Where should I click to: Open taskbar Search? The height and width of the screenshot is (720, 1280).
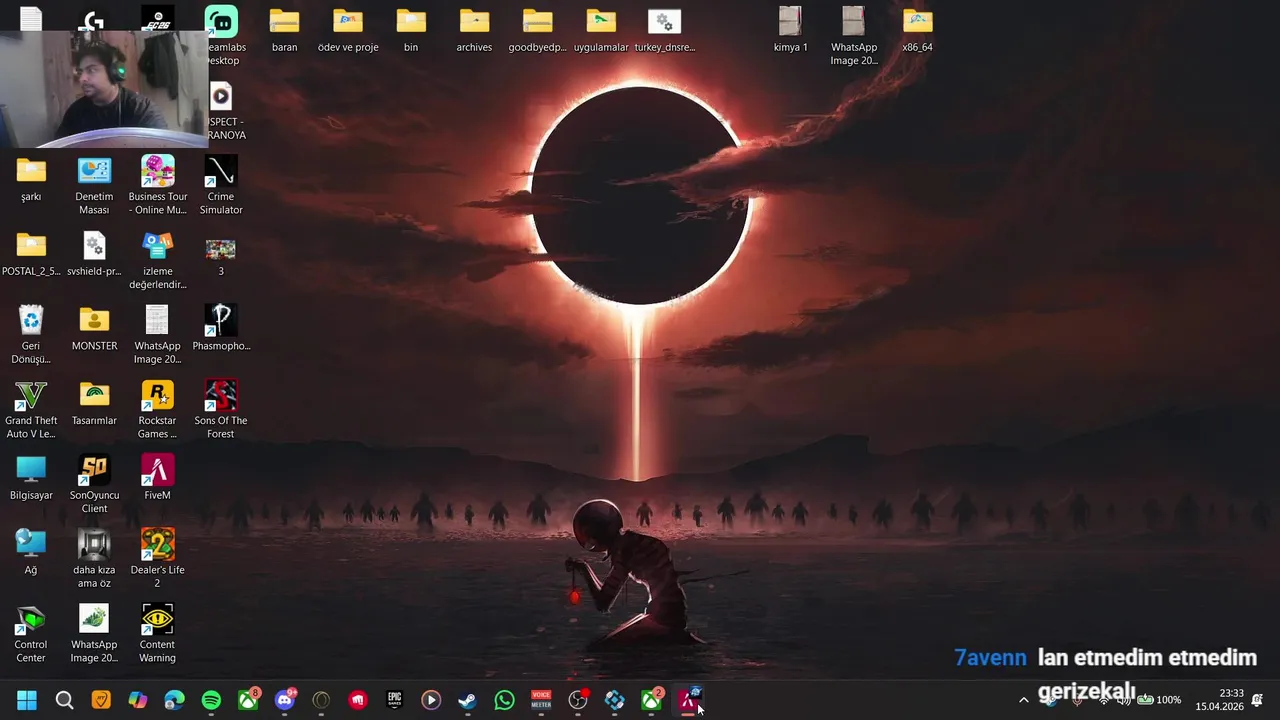click(64, 700)
